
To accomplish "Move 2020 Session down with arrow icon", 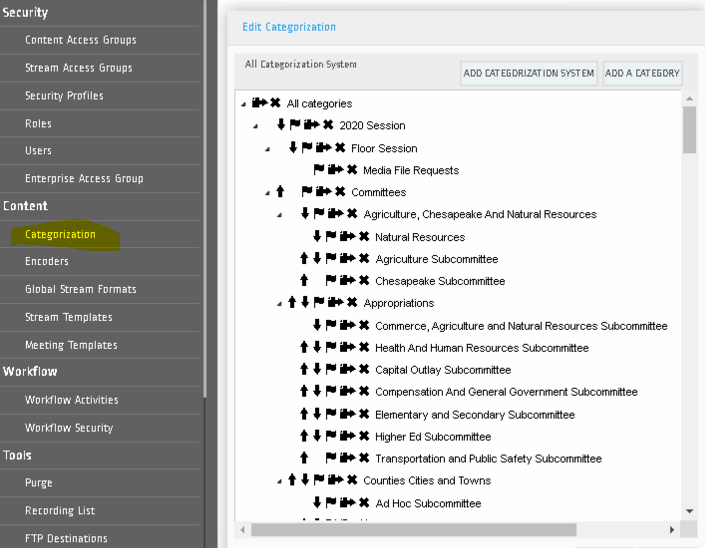I will [281, 125].
